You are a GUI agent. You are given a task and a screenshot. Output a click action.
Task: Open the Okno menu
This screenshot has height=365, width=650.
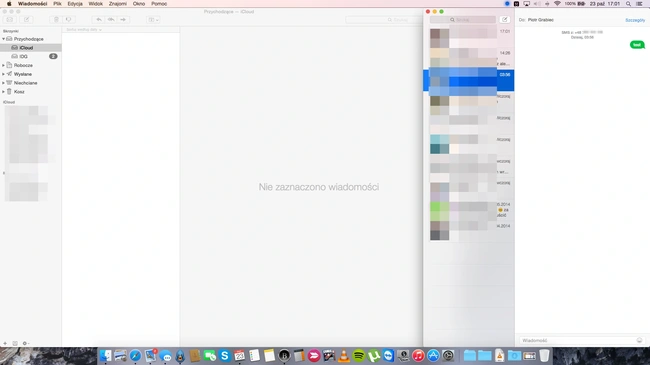point(139,4)
